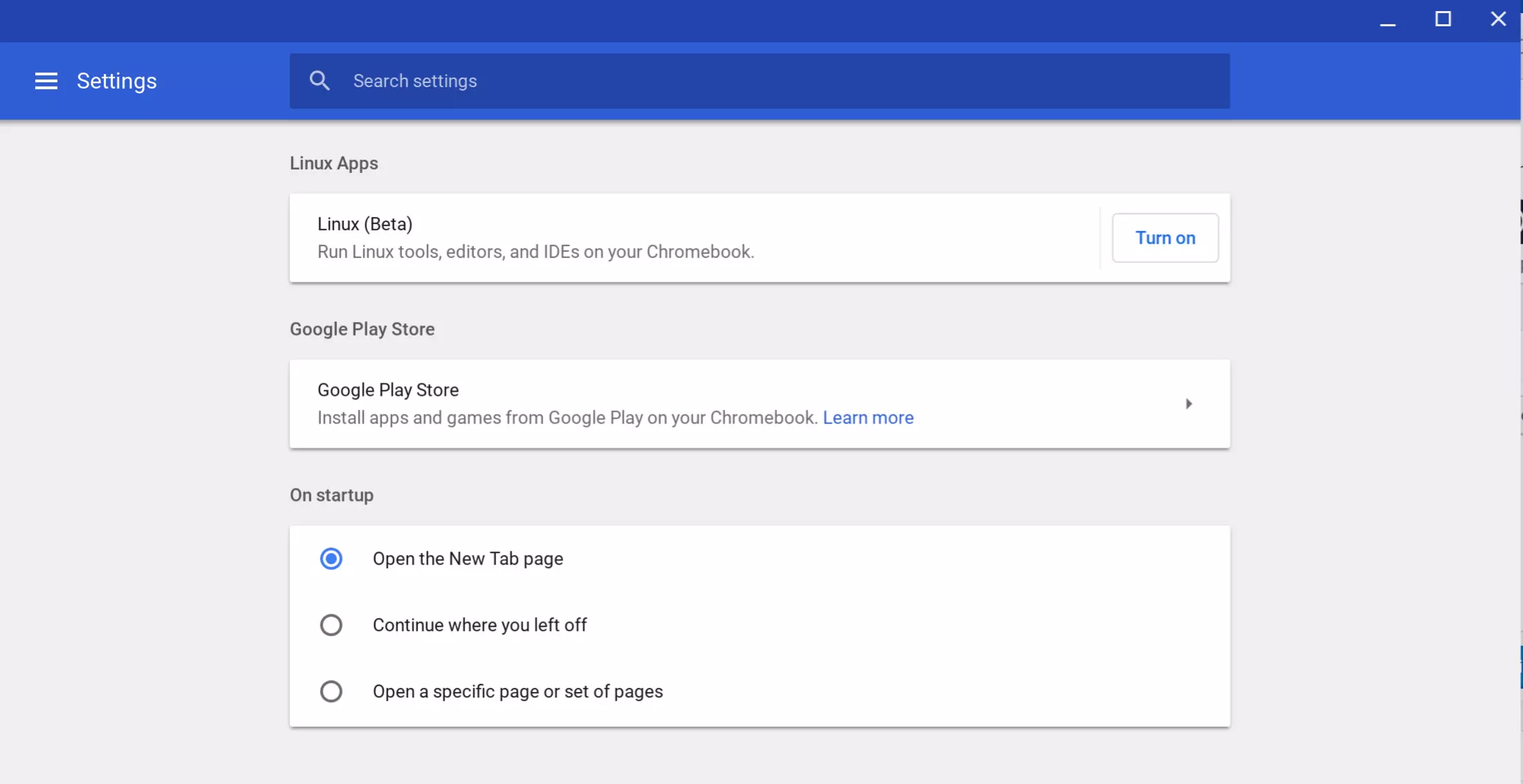Click 'Open a specific page or set' label
The width and height of the screenshot is (1523, 784).
click(x=518, y=692)
